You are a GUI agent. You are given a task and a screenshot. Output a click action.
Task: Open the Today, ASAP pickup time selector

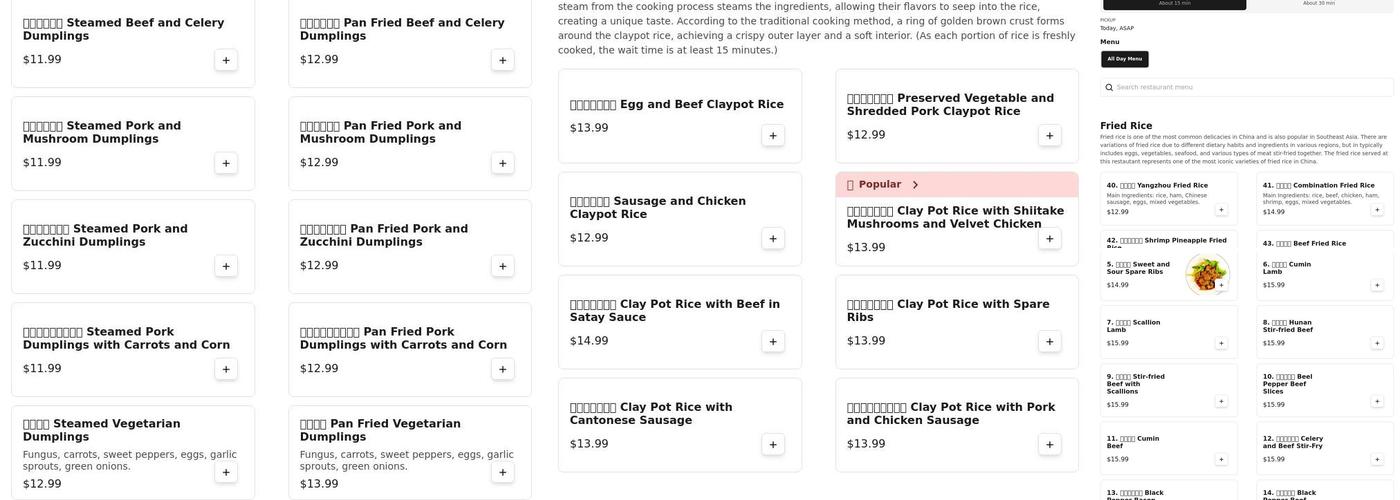point(1117,28)
